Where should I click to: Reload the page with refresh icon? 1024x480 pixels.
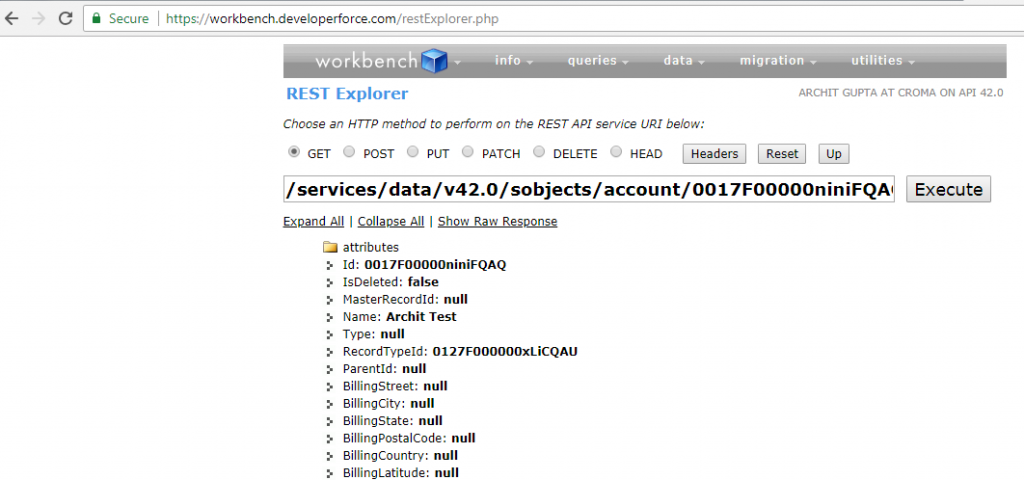click(x=65, y=18)
